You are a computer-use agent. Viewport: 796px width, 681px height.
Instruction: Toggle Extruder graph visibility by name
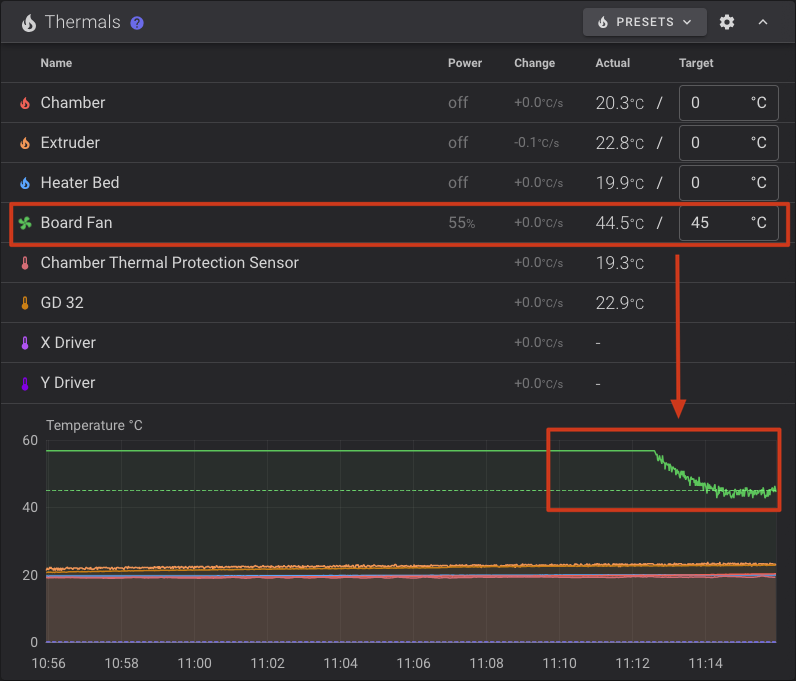coord(70,143)
